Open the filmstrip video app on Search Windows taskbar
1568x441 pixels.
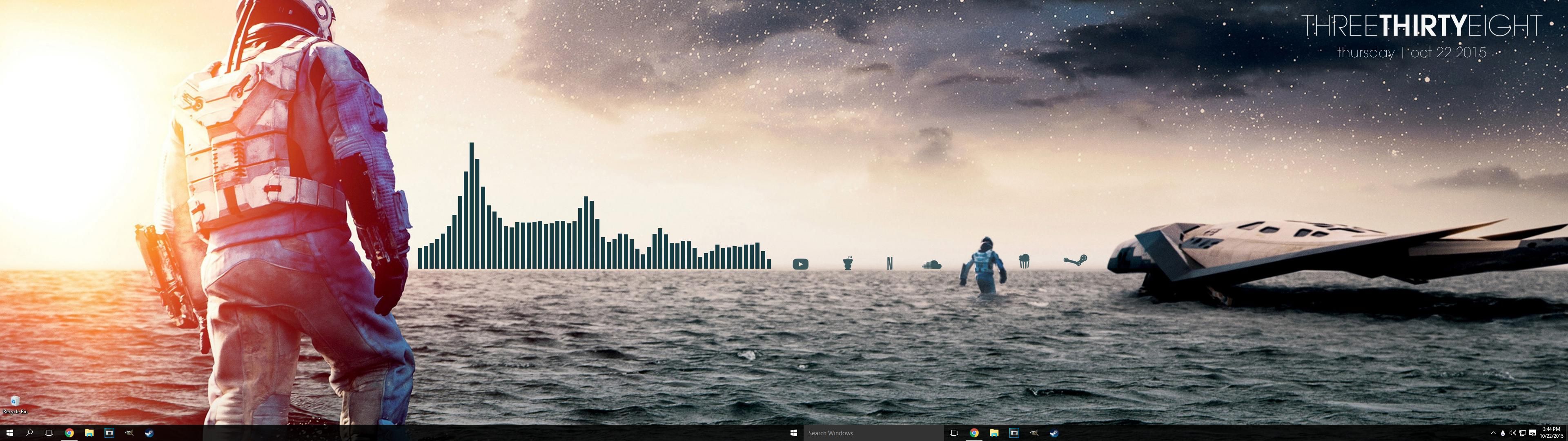point(1014,433)
